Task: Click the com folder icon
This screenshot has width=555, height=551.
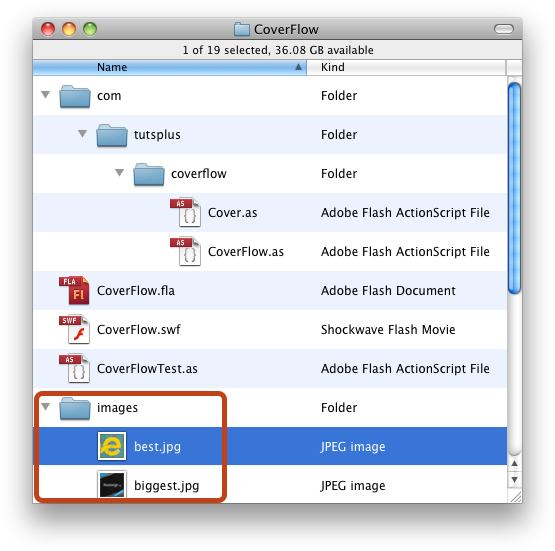Action: [x=74, y=96]
